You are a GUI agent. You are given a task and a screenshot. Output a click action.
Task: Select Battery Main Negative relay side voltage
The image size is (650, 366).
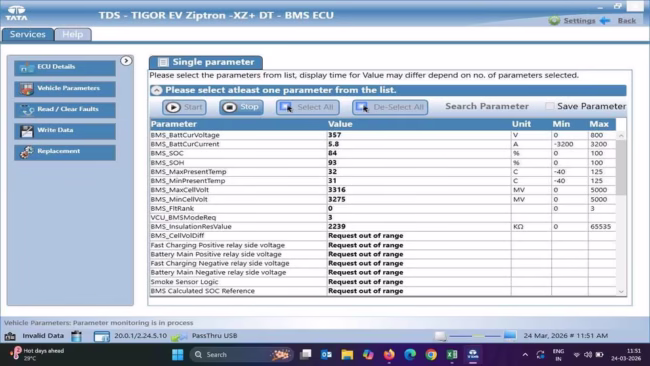point(383,272)
